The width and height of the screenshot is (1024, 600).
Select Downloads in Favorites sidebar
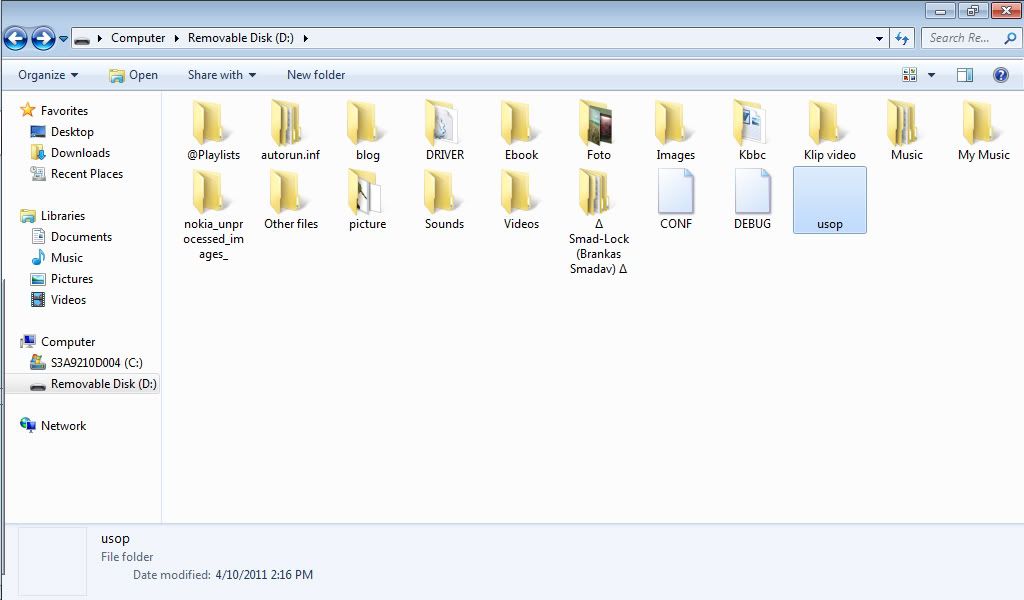point(80,153)
